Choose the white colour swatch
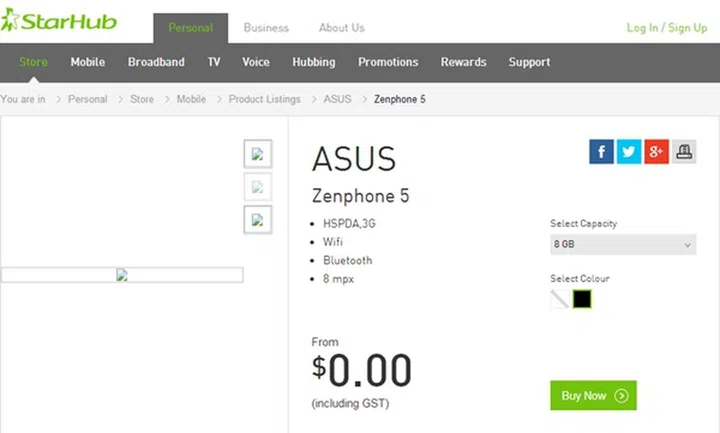This screenshot has width=720, height=433. tap(559, 299)
